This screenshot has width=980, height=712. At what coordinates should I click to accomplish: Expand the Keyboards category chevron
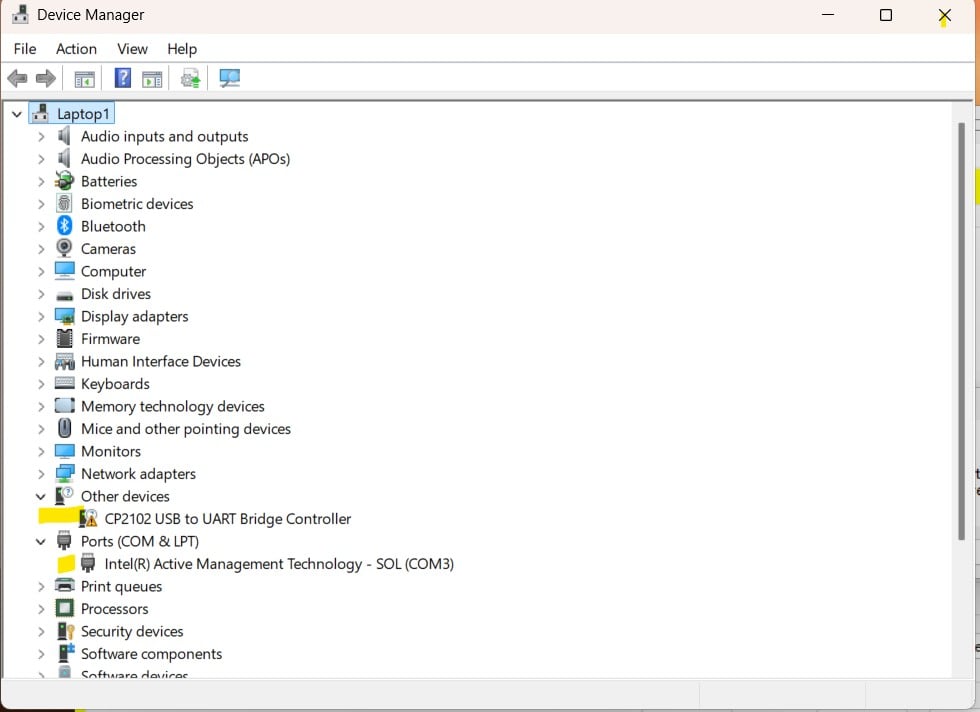pyautogui.click(x=41, y=384)
